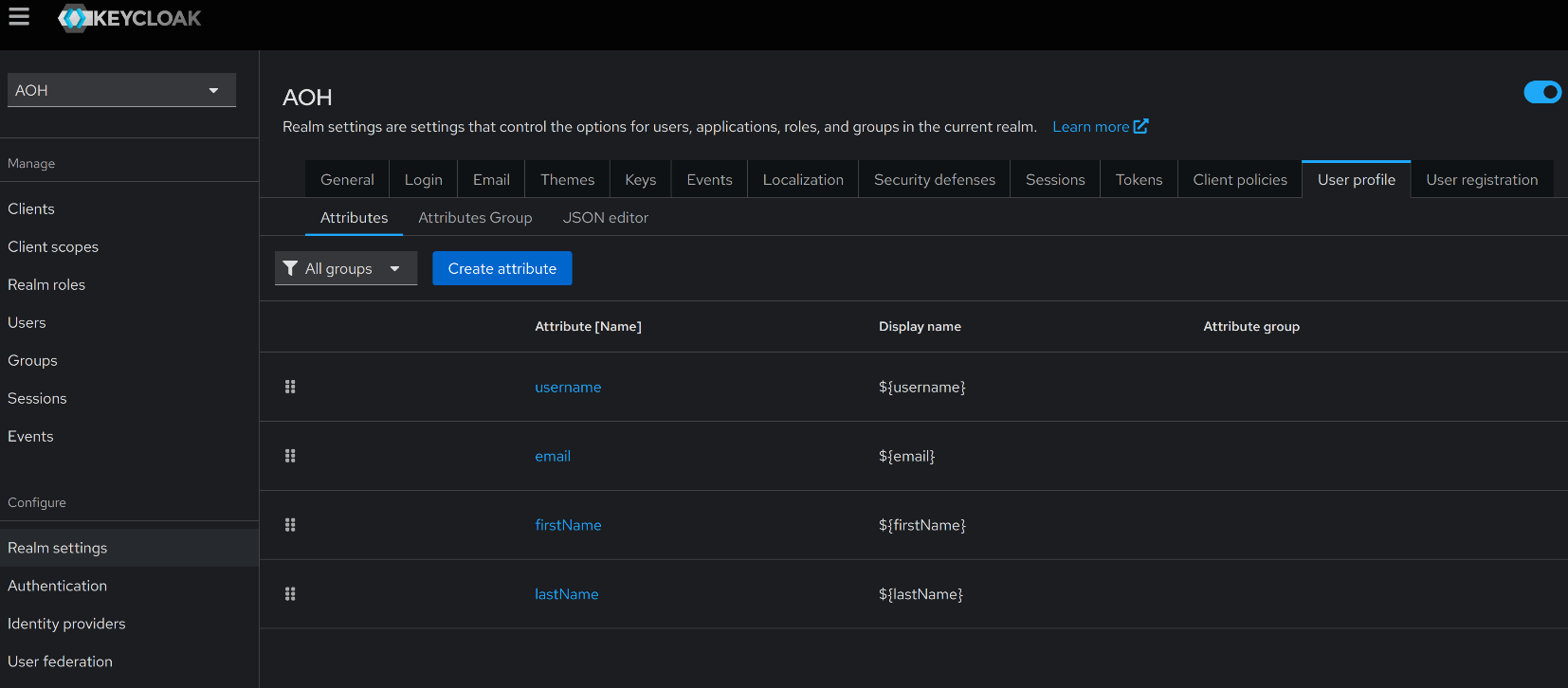Go to Authentication in the sidebar
The width and height of the screenshot is (1568, 688).
pyautogui.click(x=129, y=586)
